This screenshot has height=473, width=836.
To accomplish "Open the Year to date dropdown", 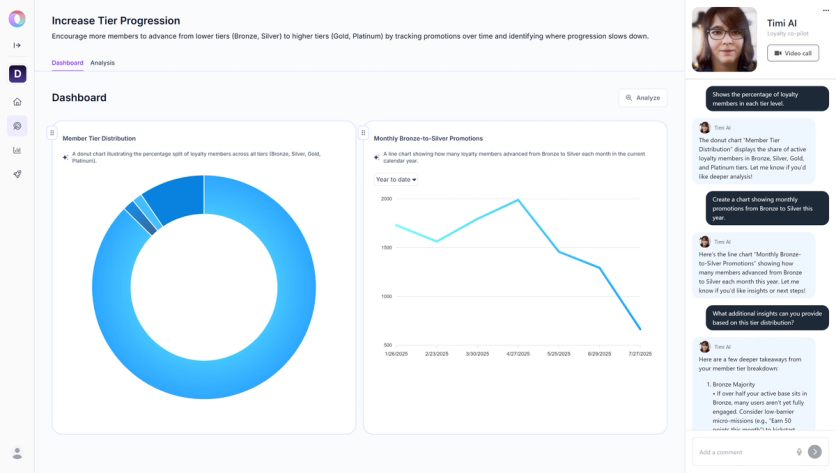I will click(396, 180).
